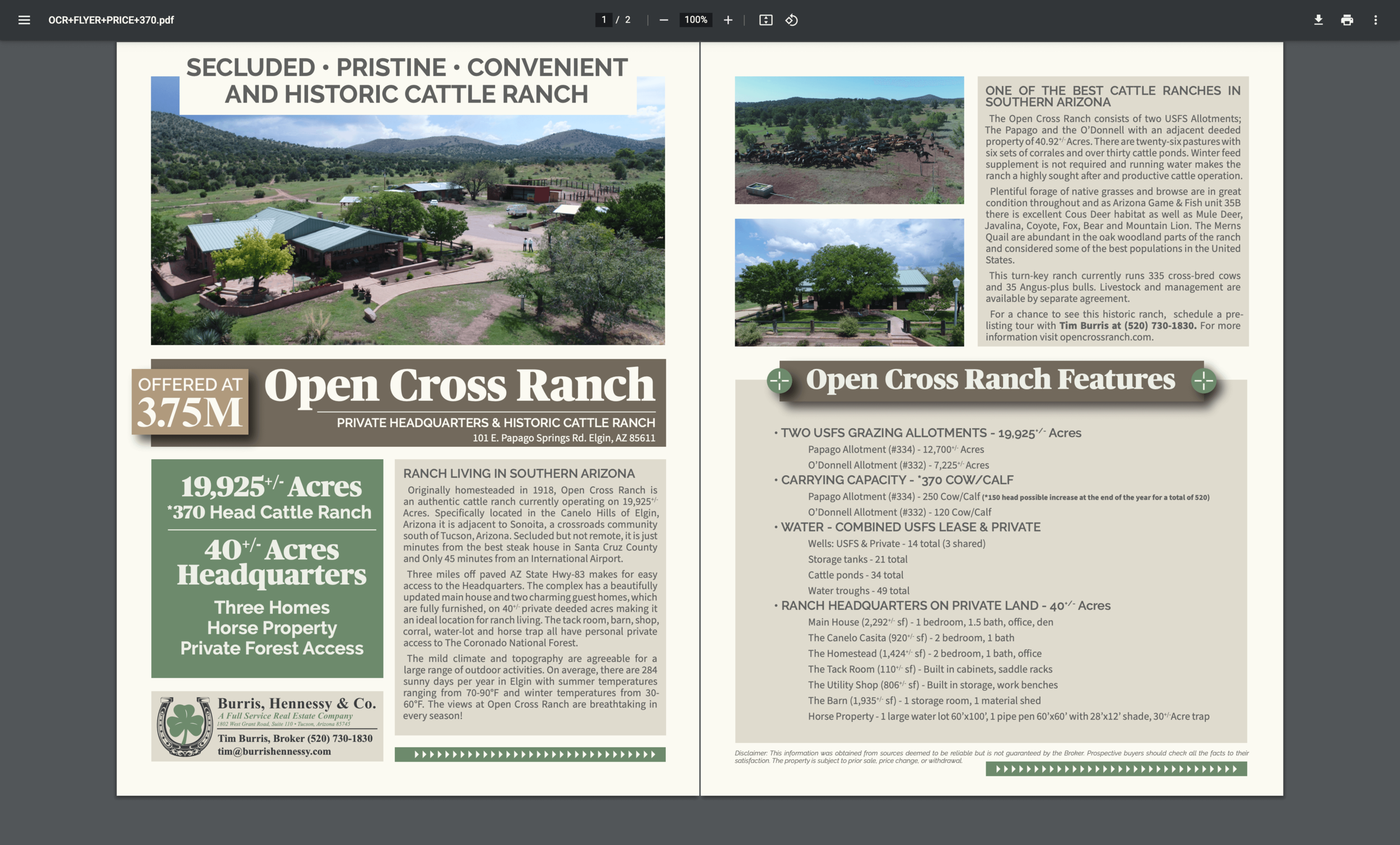Click the OCR+FLYER+PRICE+370.pdf file title
Screen dimensions: 1400x845
[111, 20]
